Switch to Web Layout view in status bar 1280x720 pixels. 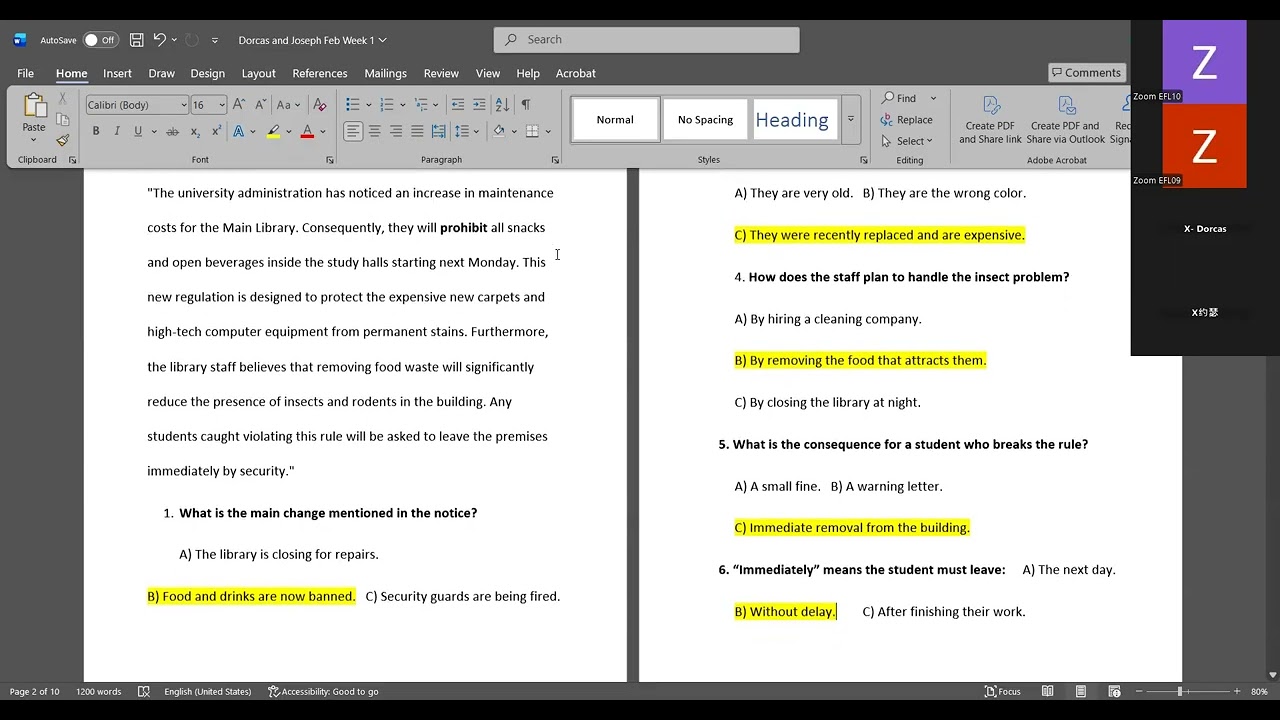pyautogui.click(x=1114, y=691)
